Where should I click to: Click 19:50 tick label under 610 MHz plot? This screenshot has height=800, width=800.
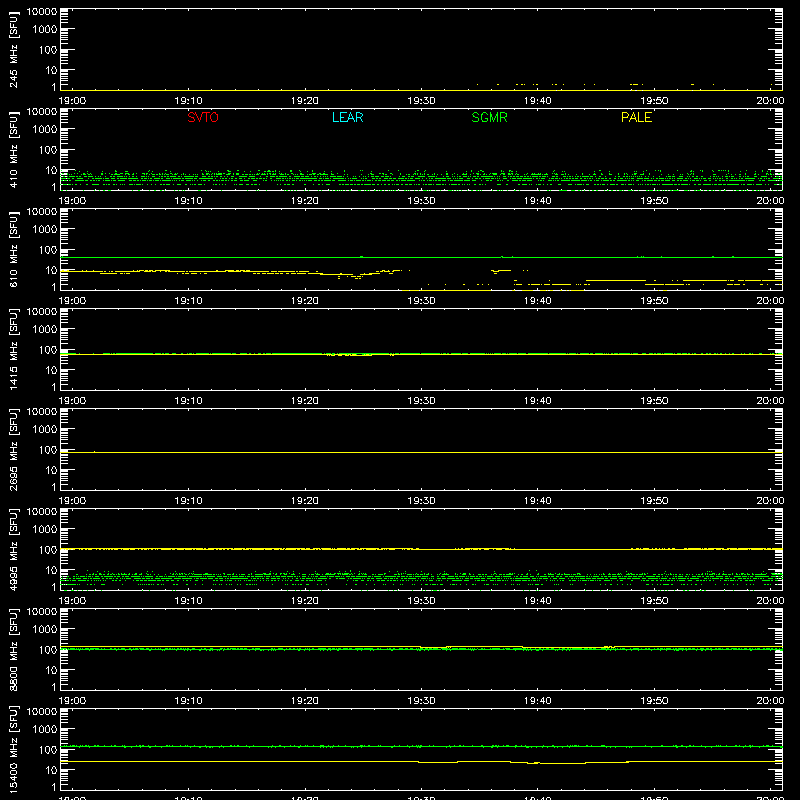654,301
